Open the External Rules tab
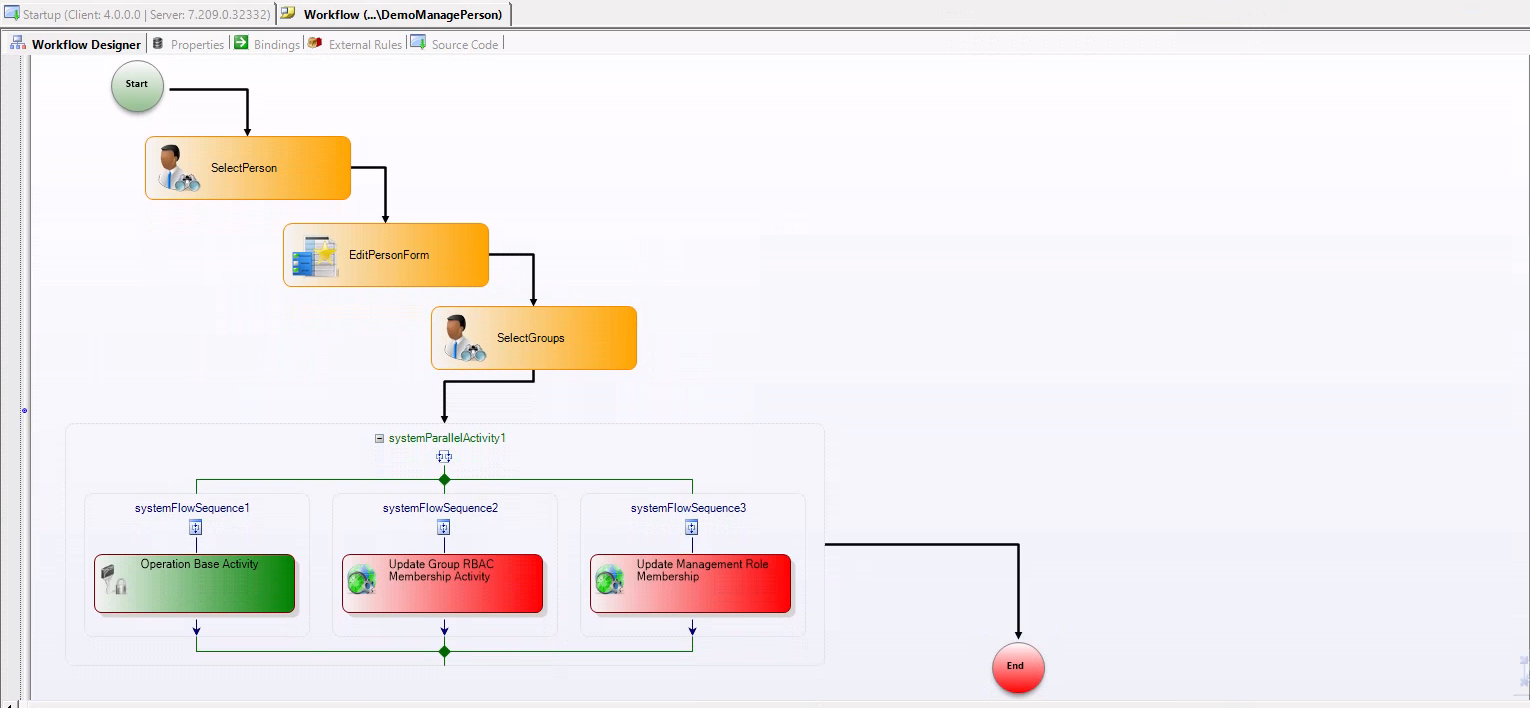This screenshot has width=1530, height=708. tap(354, 44)
